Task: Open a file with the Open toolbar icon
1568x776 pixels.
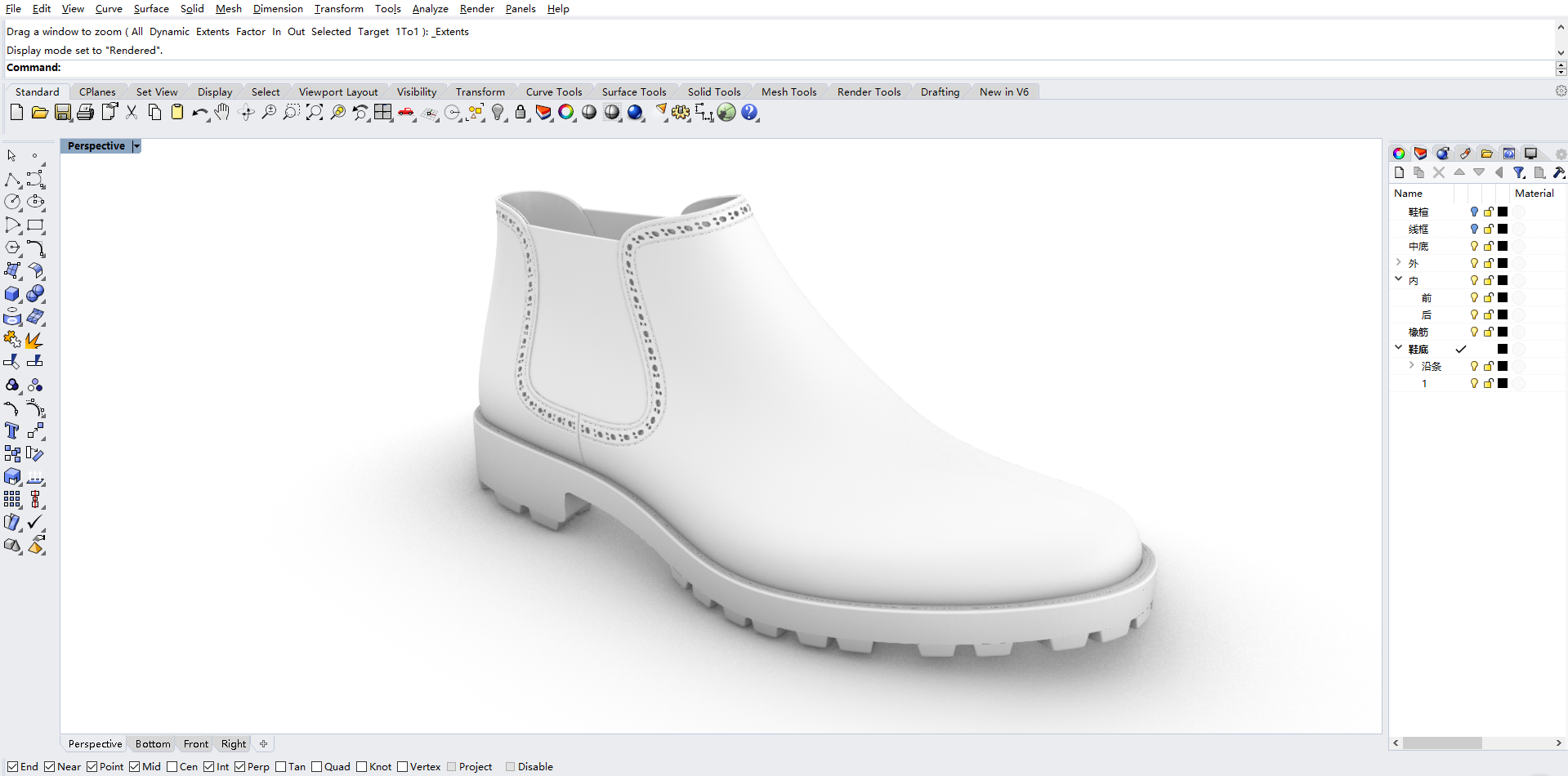Action: [38, 113]
